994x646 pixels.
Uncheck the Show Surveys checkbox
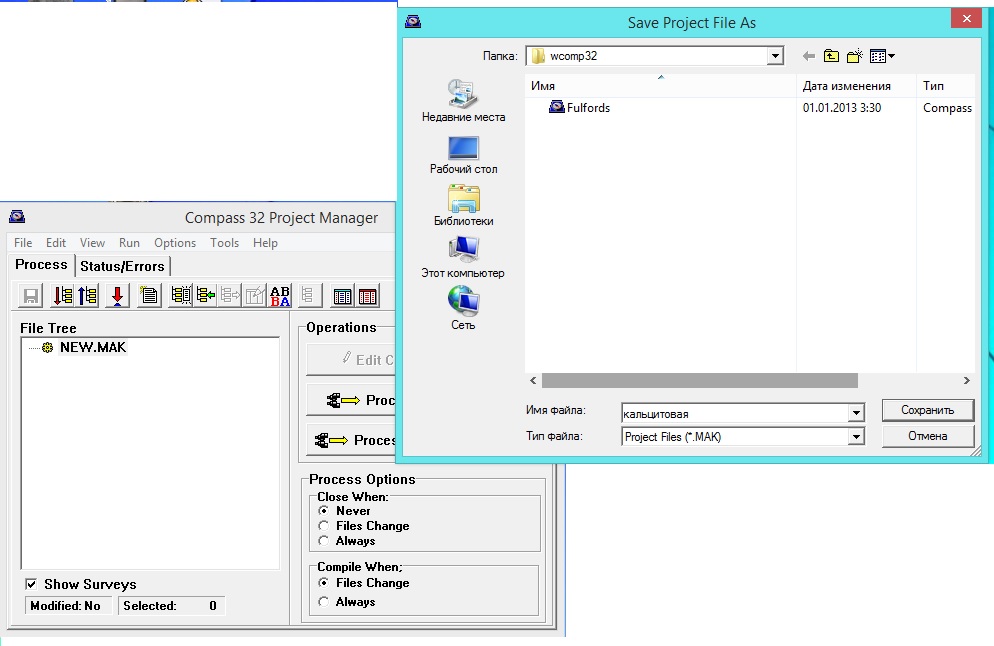(x=32, y=584)
